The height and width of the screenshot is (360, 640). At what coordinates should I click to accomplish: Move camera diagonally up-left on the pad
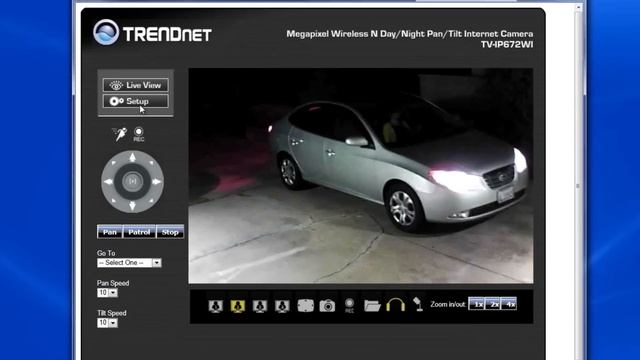(114, 163)
